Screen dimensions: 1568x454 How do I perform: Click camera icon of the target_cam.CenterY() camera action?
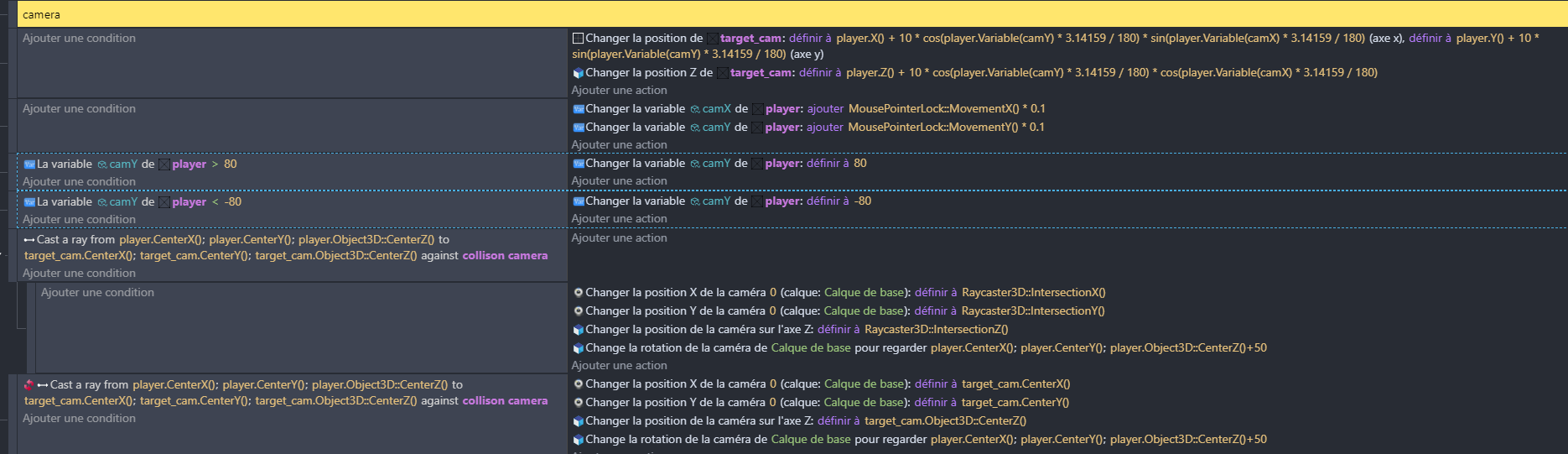pos(578,403)
